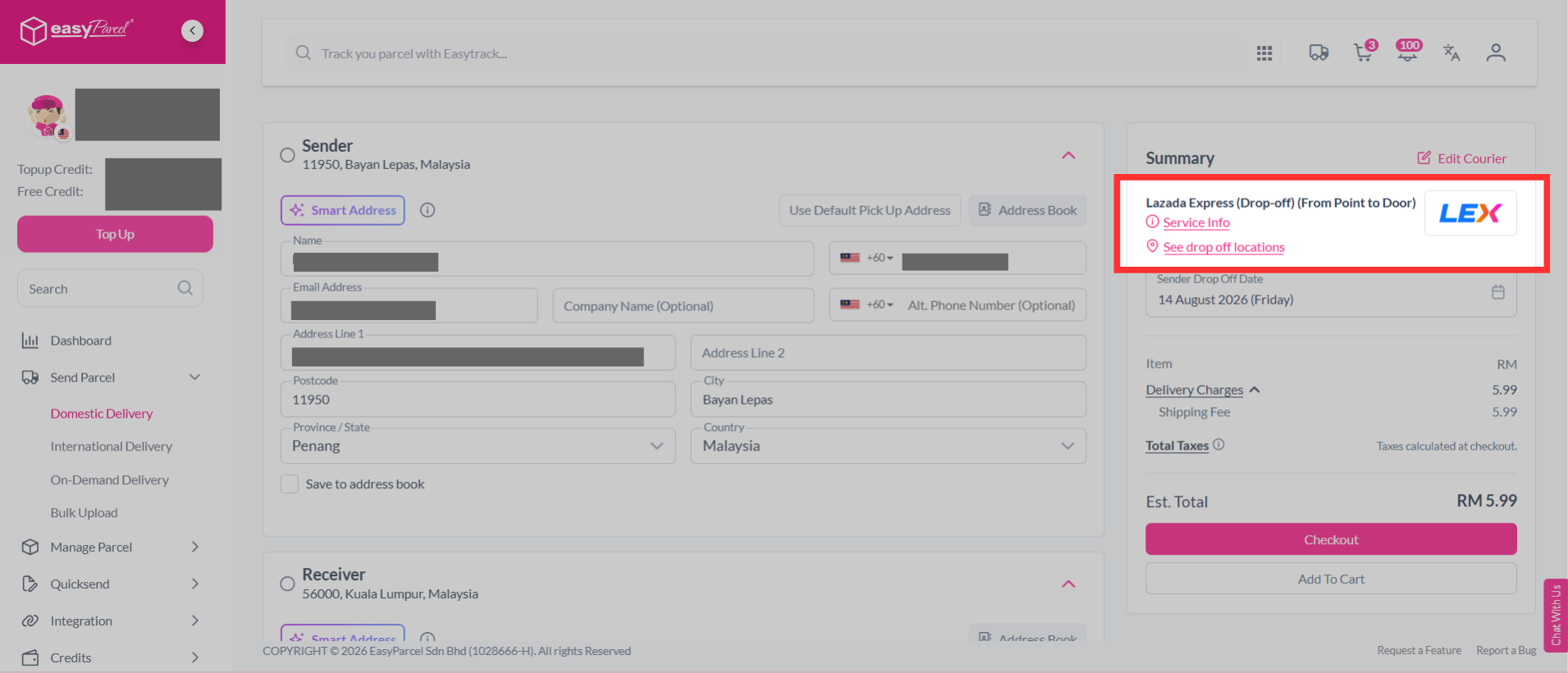This screenshot has width=1568, height=673.
Task: Collapse the Send Parcel menu
Action: [x=194, y=378]
